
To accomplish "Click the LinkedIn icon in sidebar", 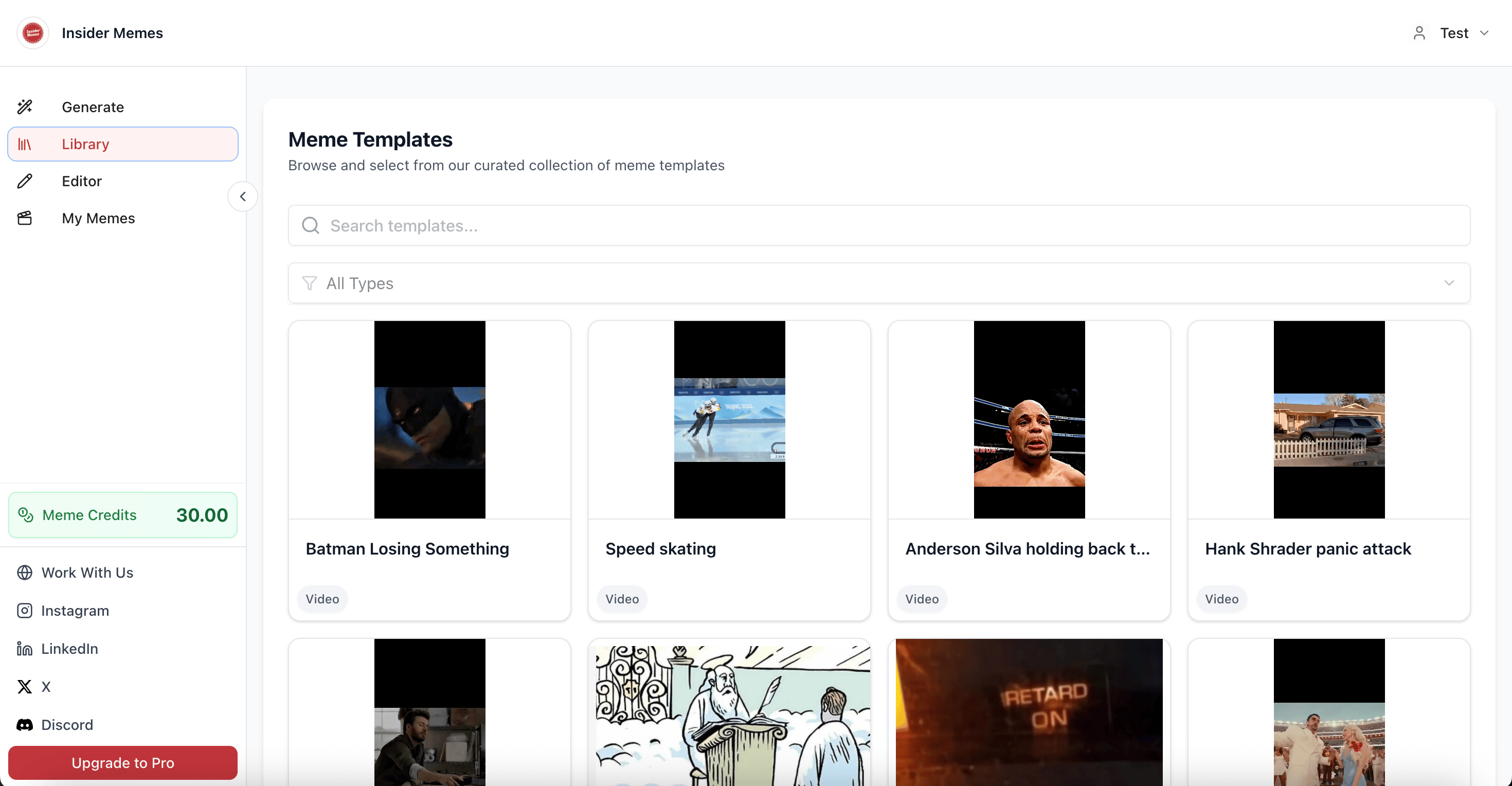I will click(x=25, y=649).
